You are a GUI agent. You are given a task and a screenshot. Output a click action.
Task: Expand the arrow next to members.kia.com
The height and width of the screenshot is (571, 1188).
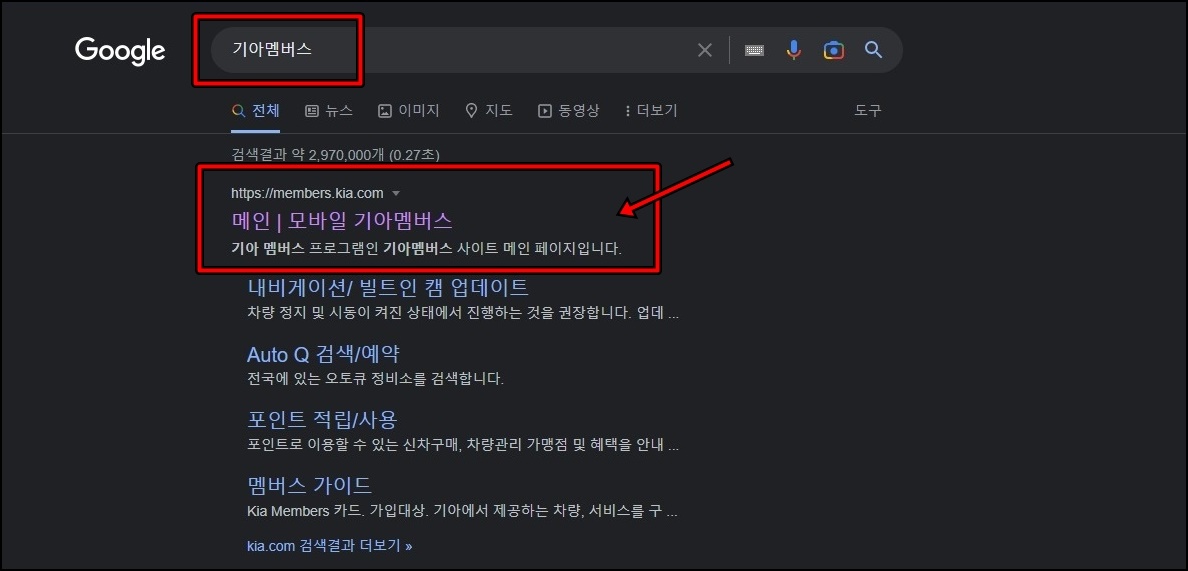pyautogui.click(x=395, y=194)
